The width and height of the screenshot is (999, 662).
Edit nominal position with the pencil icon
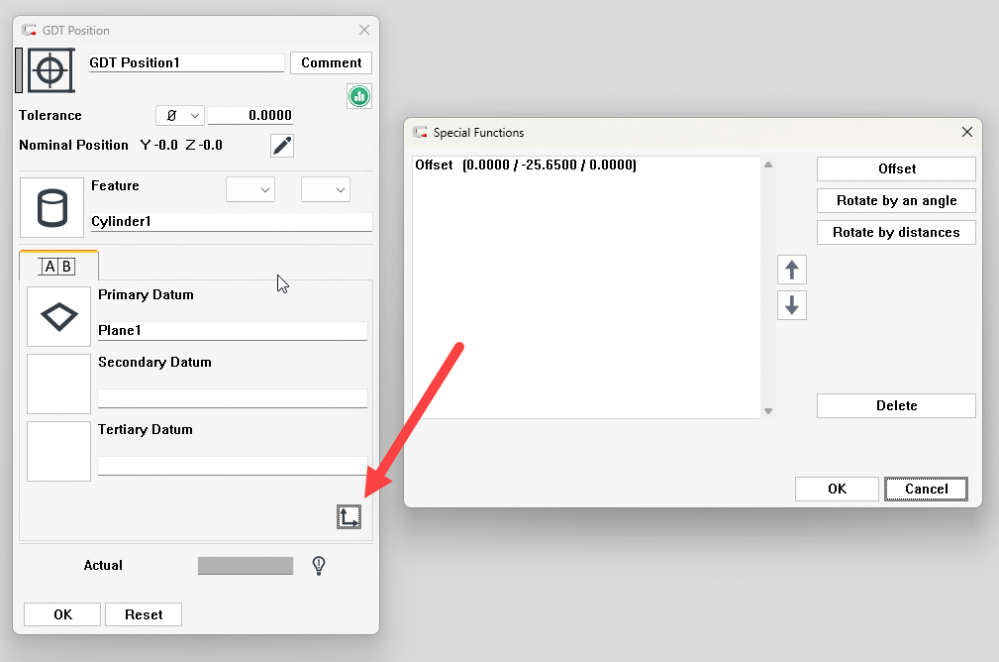[x=282, y=146]
